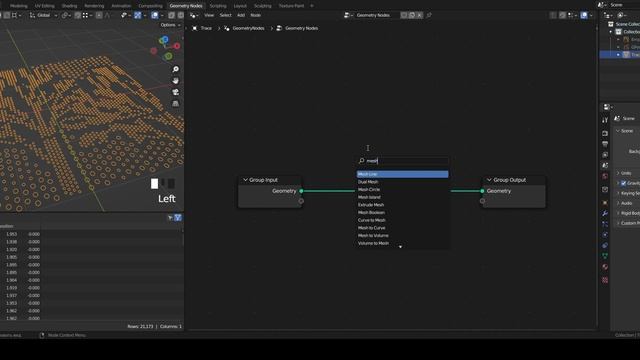Click the viewport zoom magnifier icon

(x=176, y=69)
